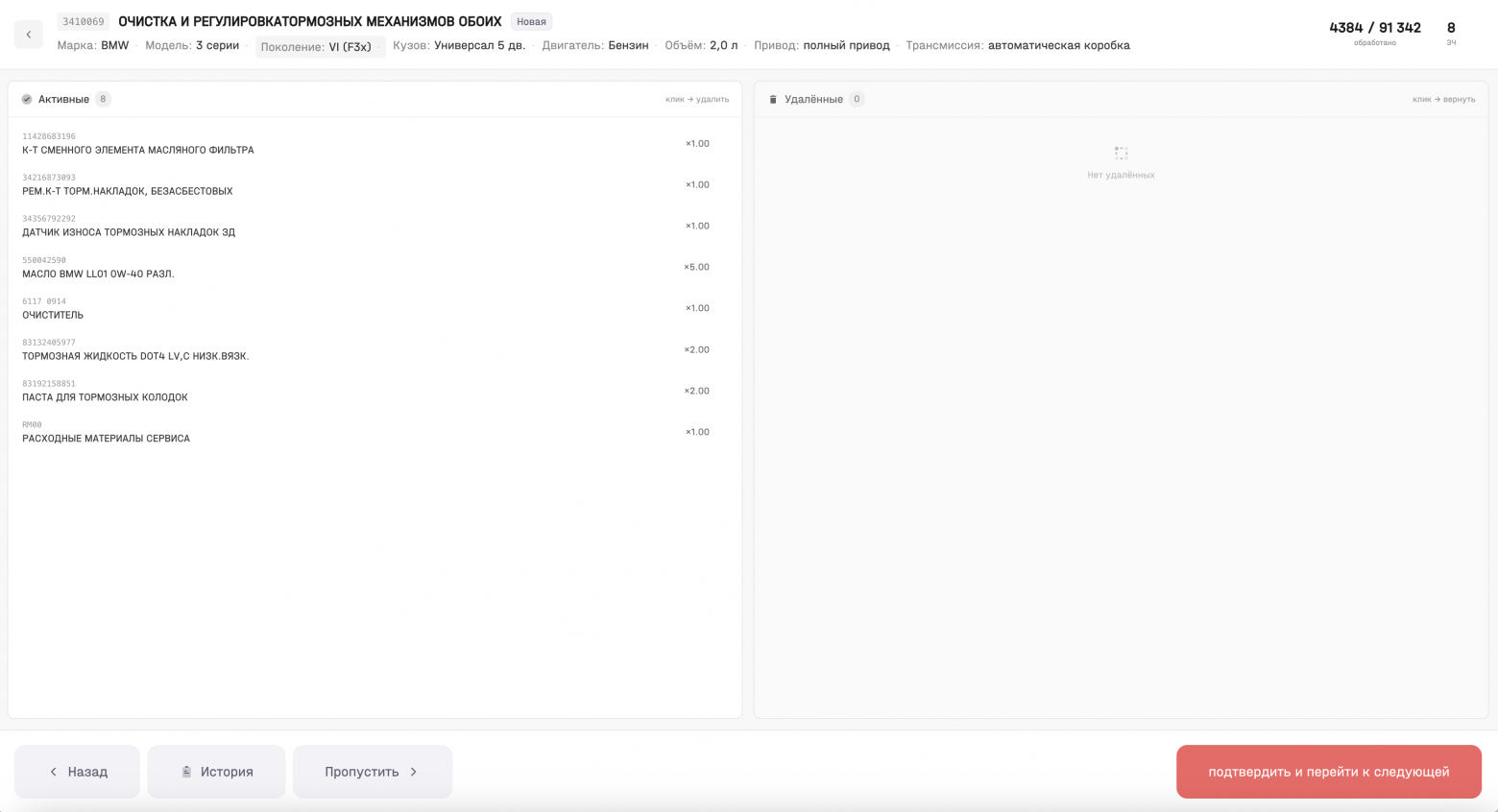Remove МАСЛО BMW LL01 0W-40 РАЗЛ. item
Image resolution: width=1498 pixels, height=812 pixels.
[374, 267]
